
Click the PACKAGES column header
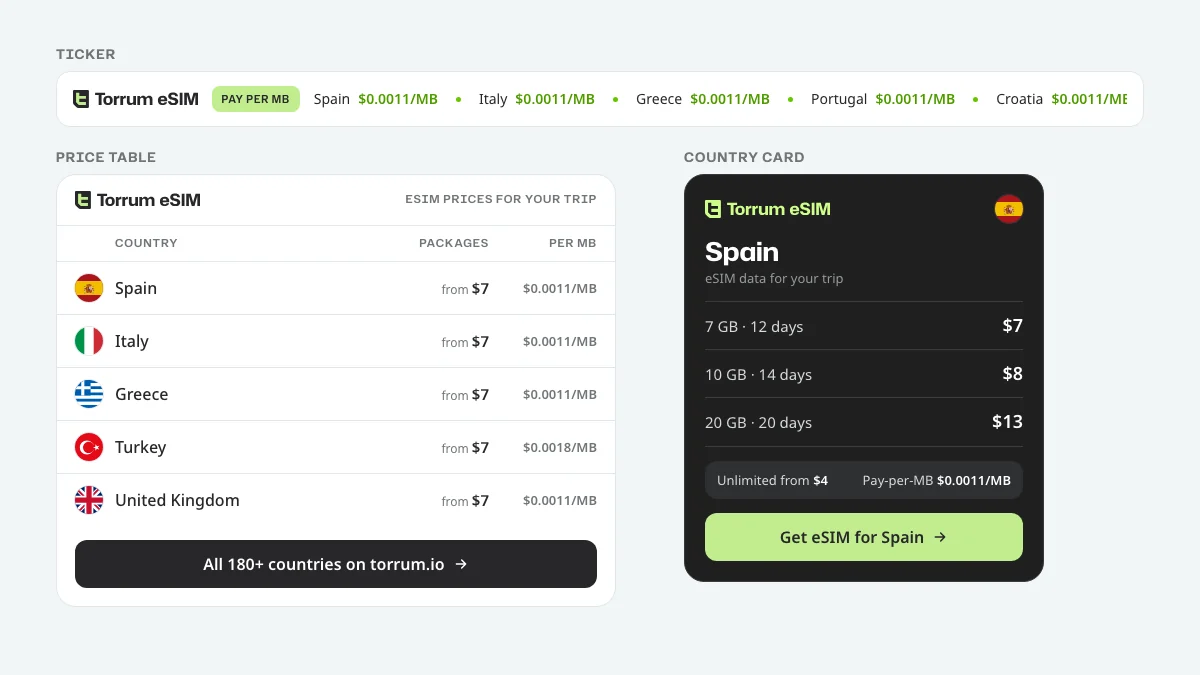(454, 243)
